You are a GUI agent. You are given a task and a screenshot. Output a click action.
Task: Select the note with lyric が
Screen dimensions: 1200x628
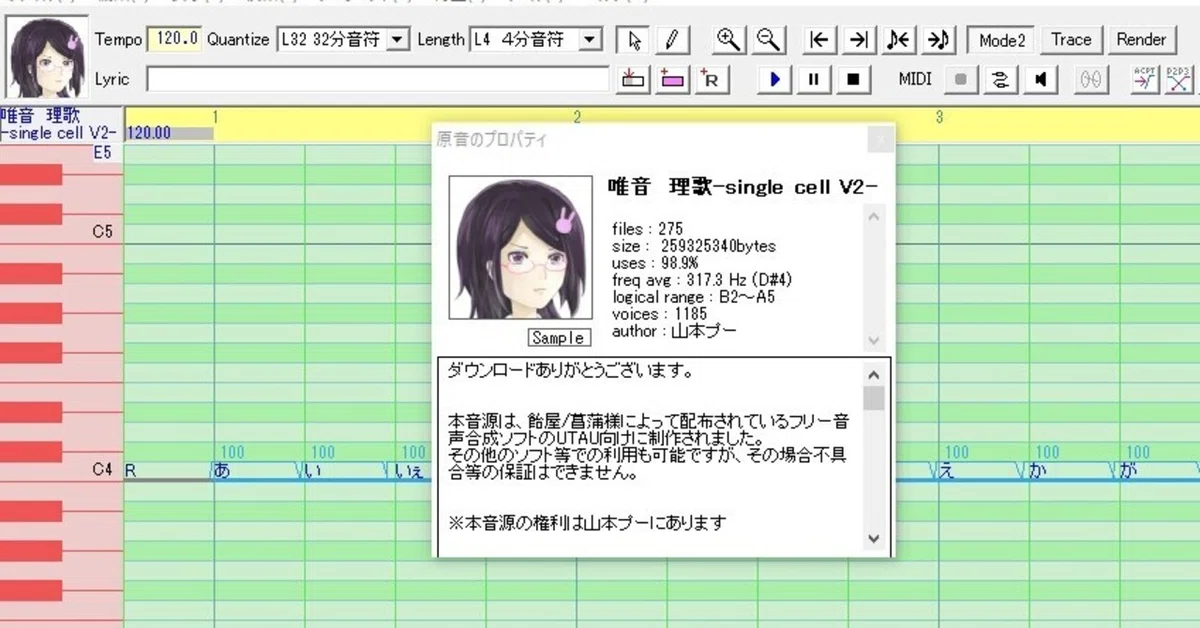coord(1159,472)
